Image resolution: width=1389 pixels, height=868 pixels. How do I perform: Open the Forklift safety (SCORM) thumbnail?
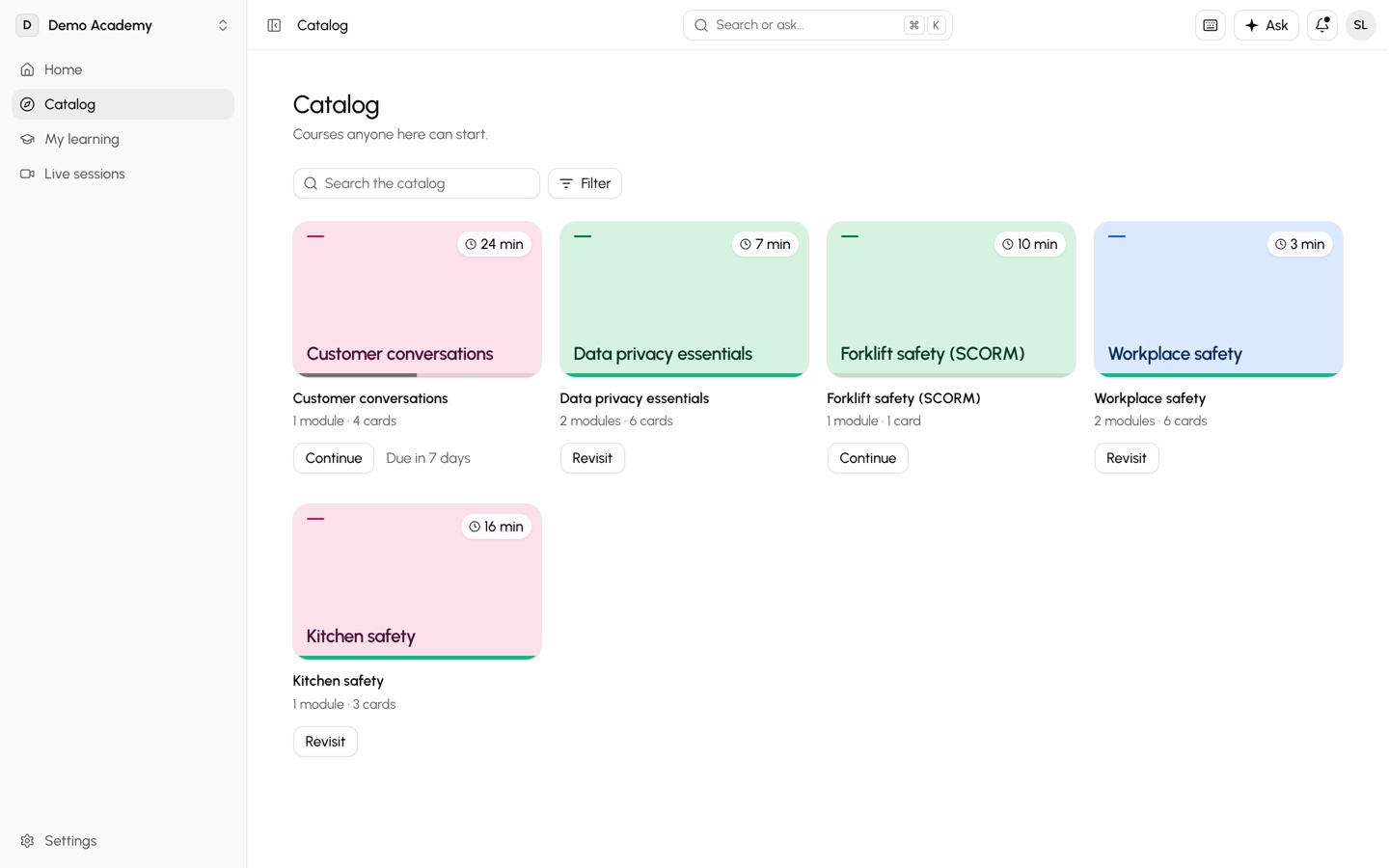click(x=951, y=299)
